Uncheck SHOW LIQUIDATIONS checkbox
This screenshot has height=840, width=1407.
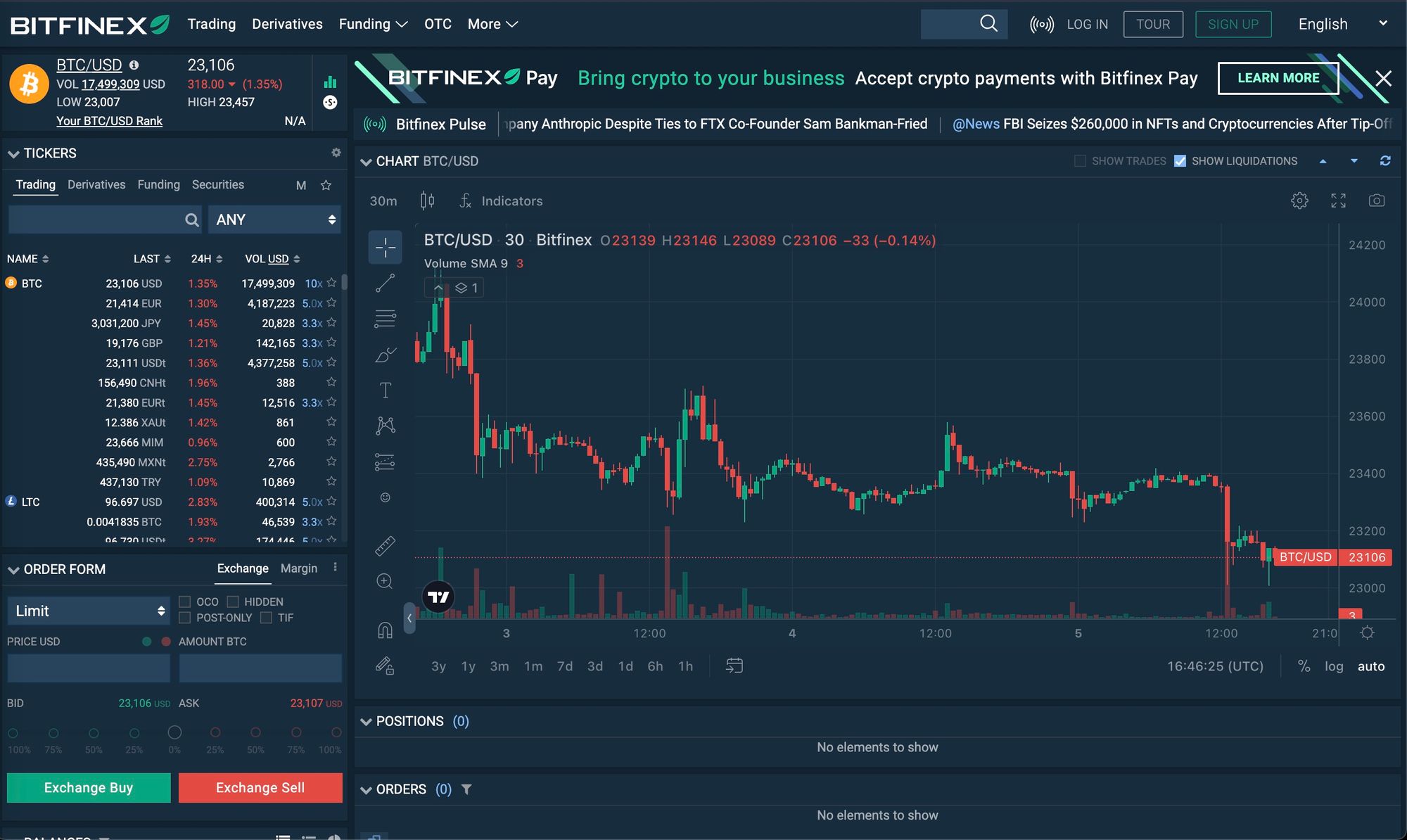coord(1180,161)
